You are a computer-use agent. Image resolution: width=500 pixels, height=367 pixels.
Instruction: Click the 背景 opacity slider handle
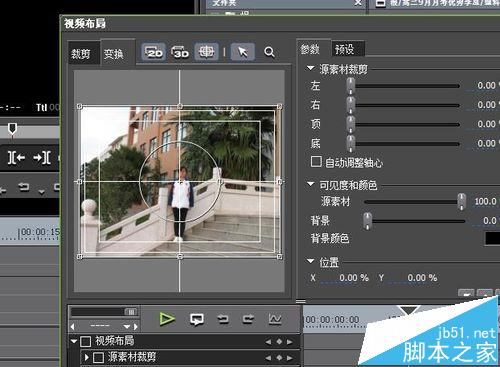coord(367,221)
